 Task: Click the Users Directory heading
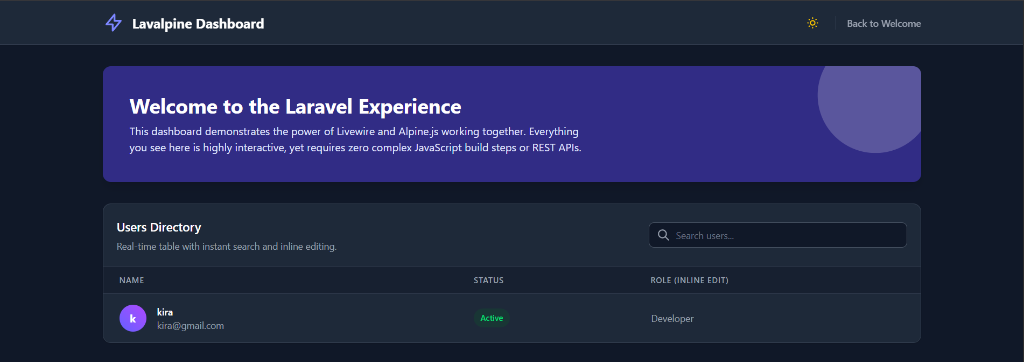click(159, 227)
